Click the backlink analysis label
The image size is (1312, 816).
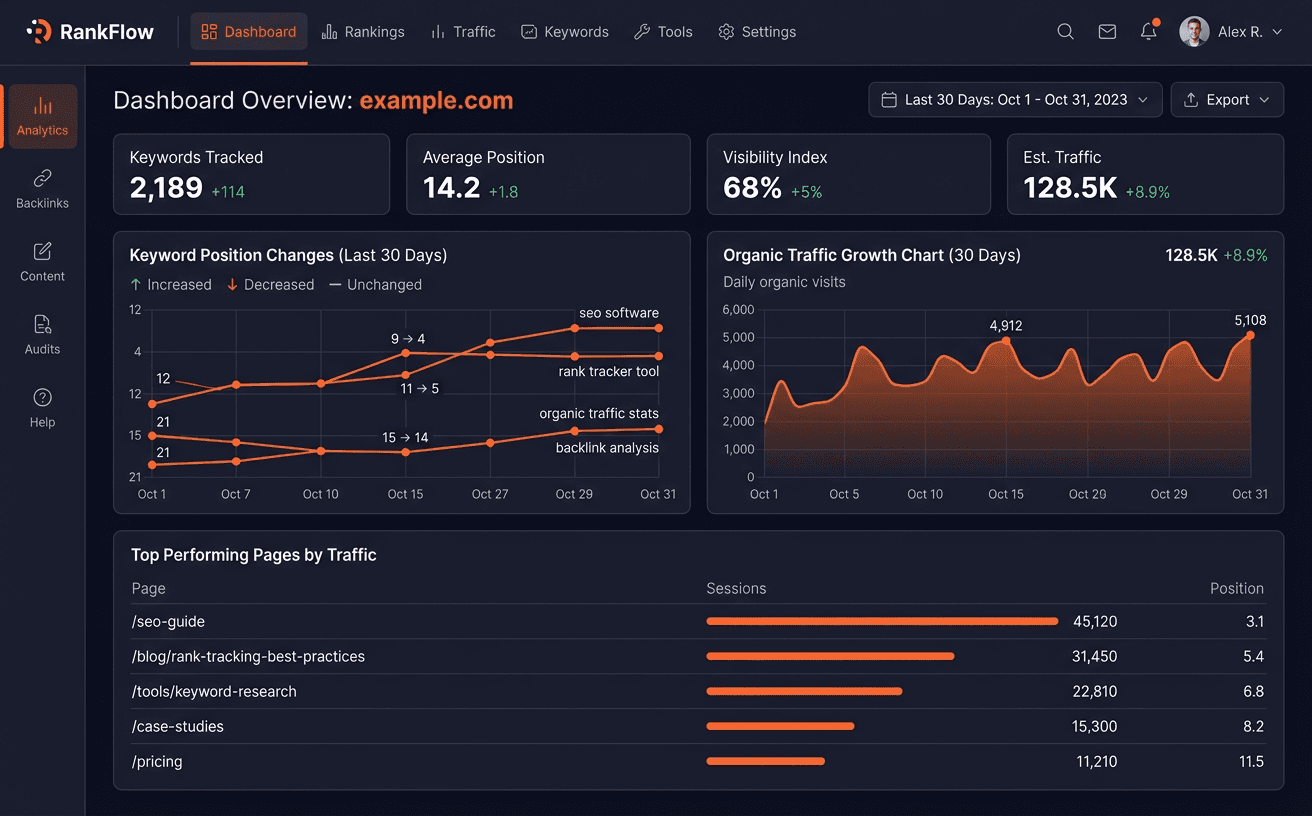[607, 448]
